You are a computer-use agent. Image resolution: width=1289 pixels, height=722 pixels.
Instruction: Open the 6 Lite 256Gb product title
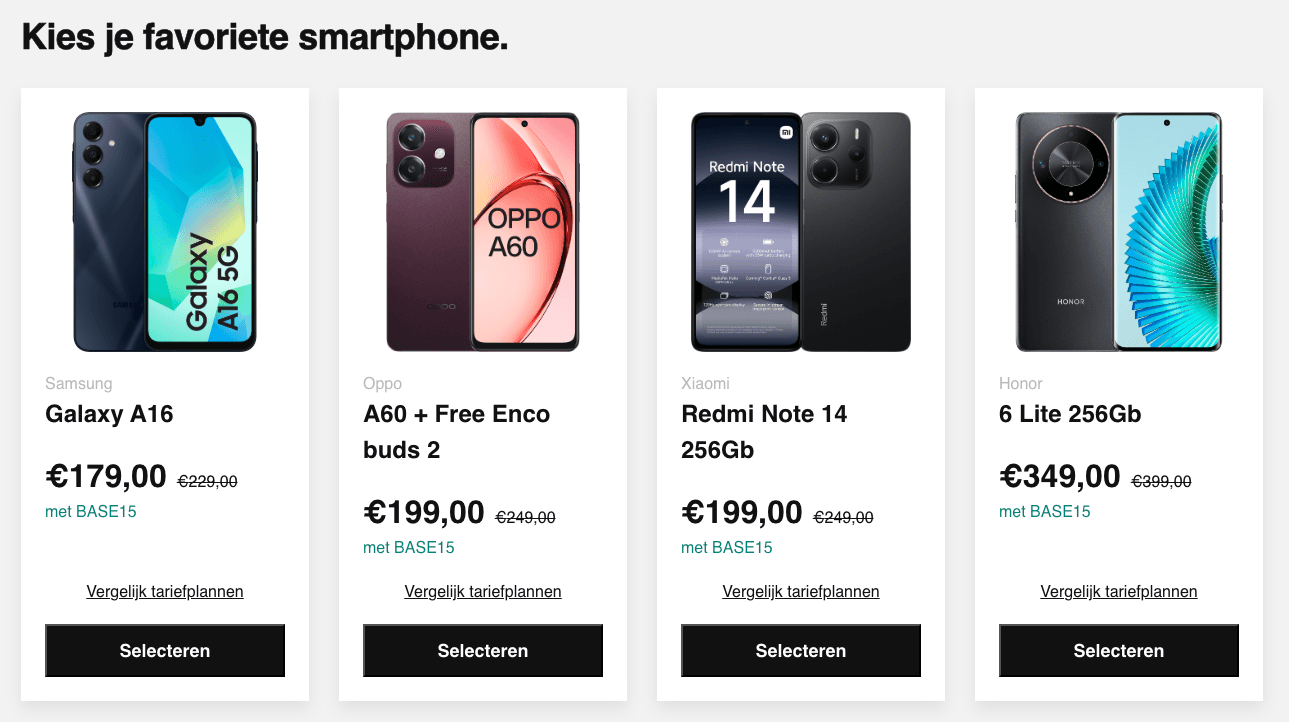coord(1070,414)
